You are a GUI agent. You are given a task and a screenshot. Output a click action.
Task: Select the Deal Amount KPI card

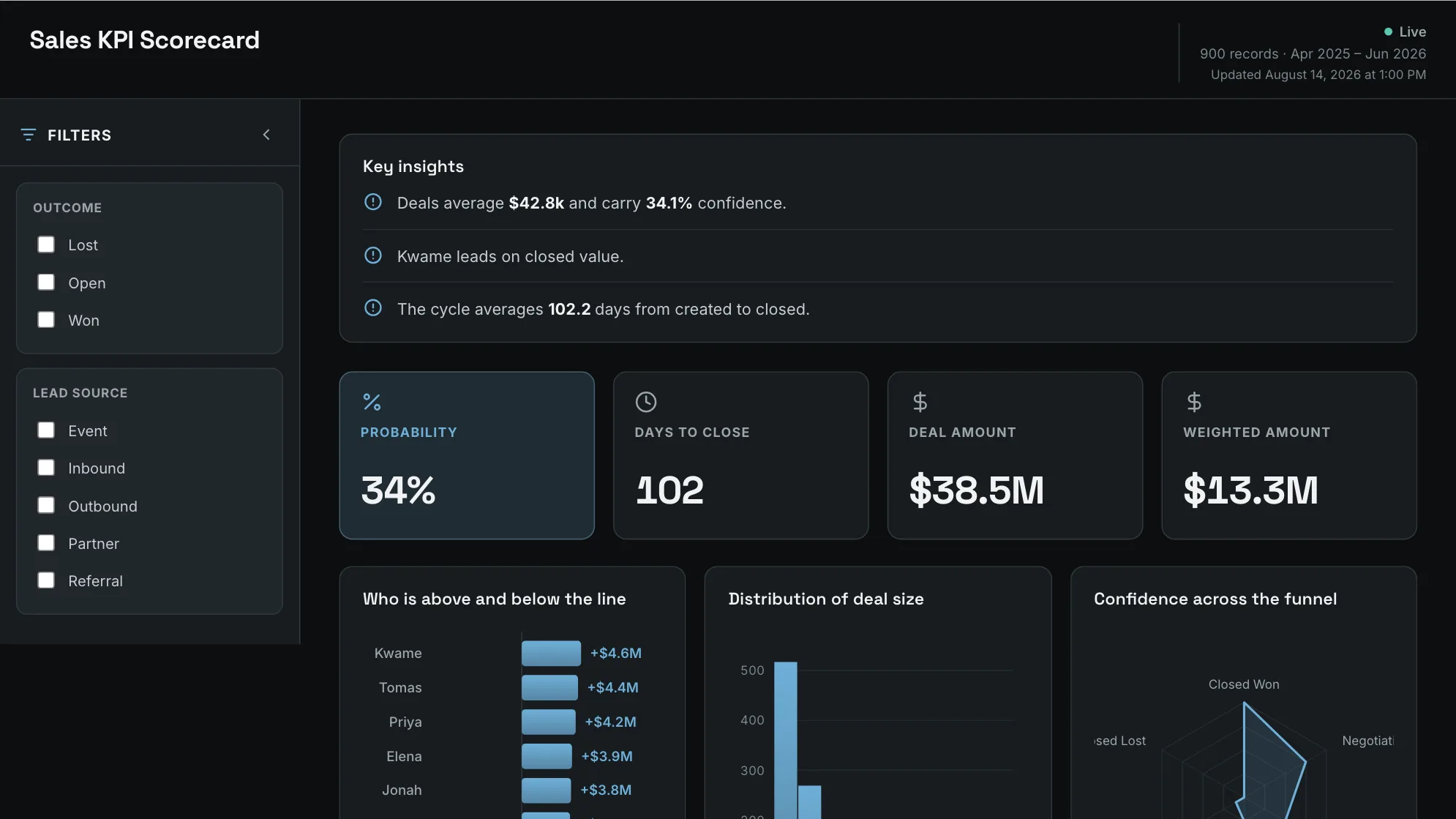(x=1015, y=455)
